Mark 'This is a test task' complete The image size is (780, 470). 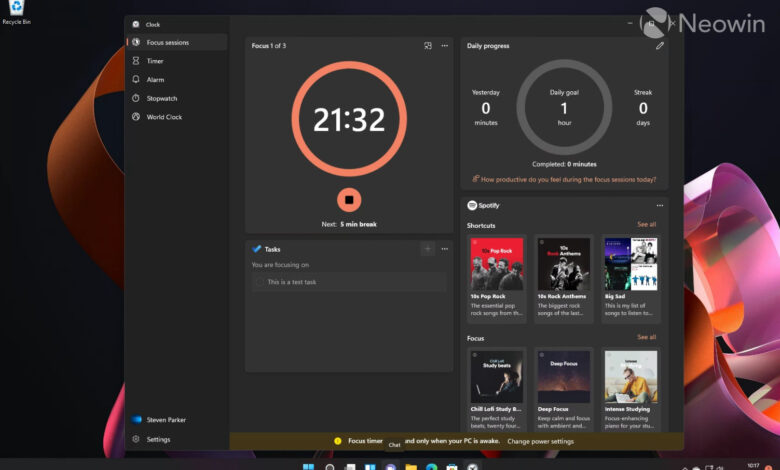click(259, 282)
